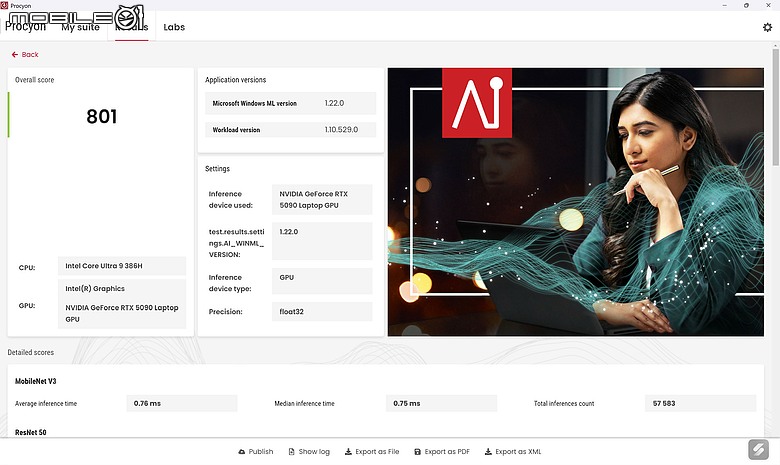Go to the Procyon home tab
The height and width of the screenshot is (465, 780).
(25, 26)
